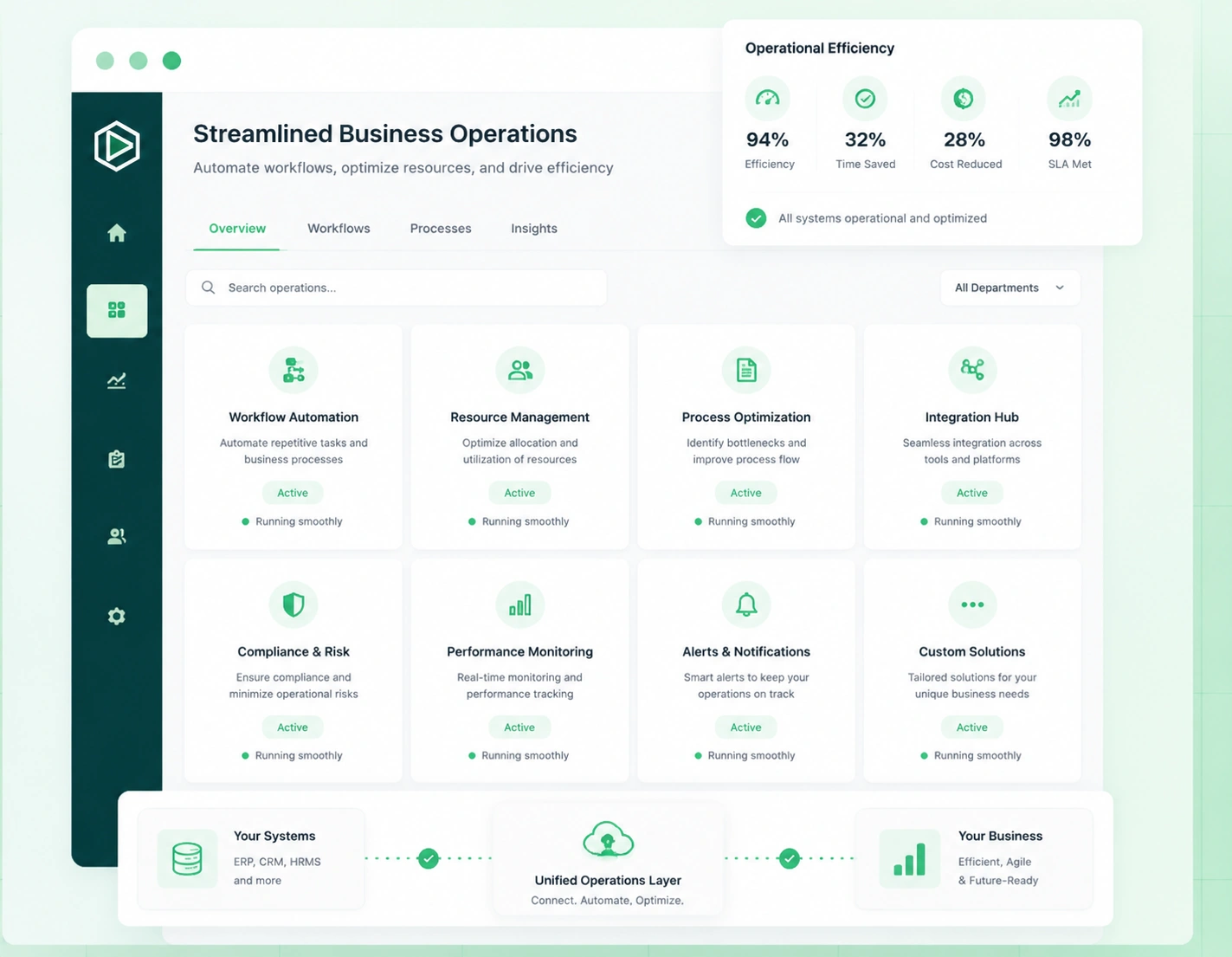Click the Your Systems database icon

[x=187, y=858]
